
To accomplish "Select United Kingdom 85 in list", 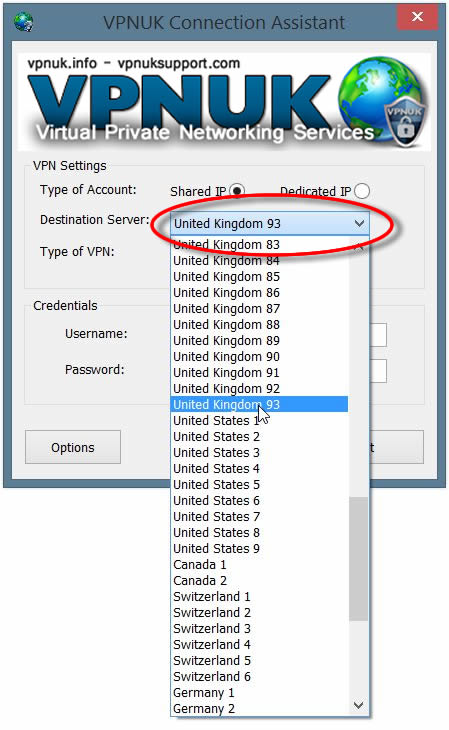I will coord(259,277).
